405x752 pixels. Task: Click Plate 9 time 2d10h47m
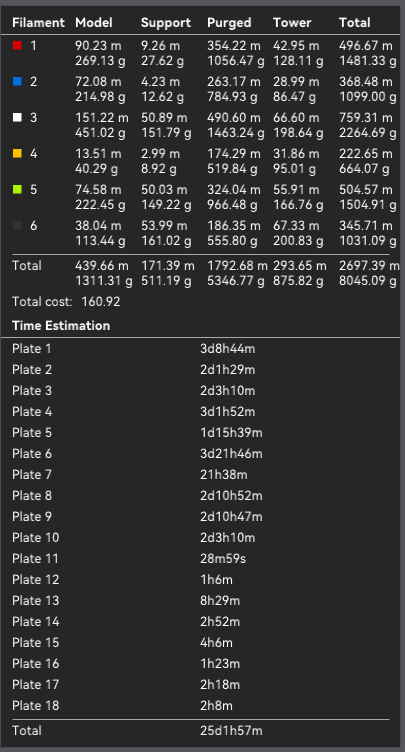pos(231,517)
